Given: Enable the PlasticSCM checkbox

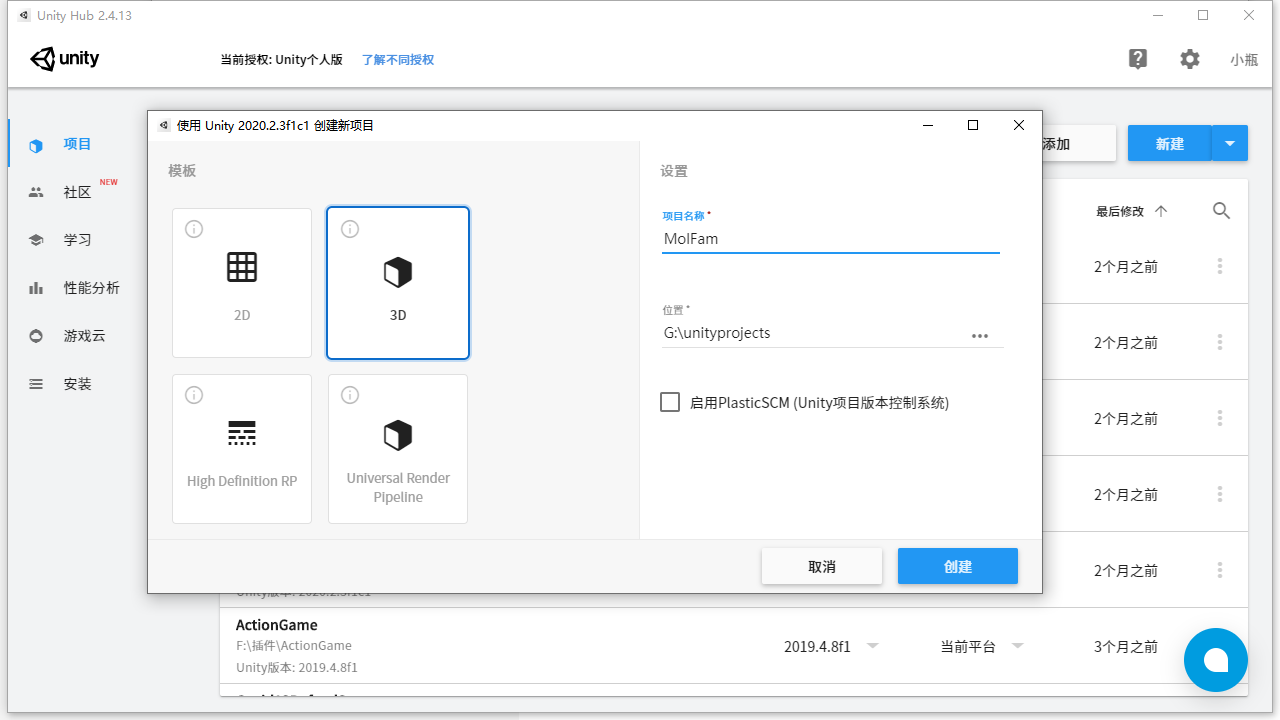Looking at the screenshot, I should click(x=670, y=402).
